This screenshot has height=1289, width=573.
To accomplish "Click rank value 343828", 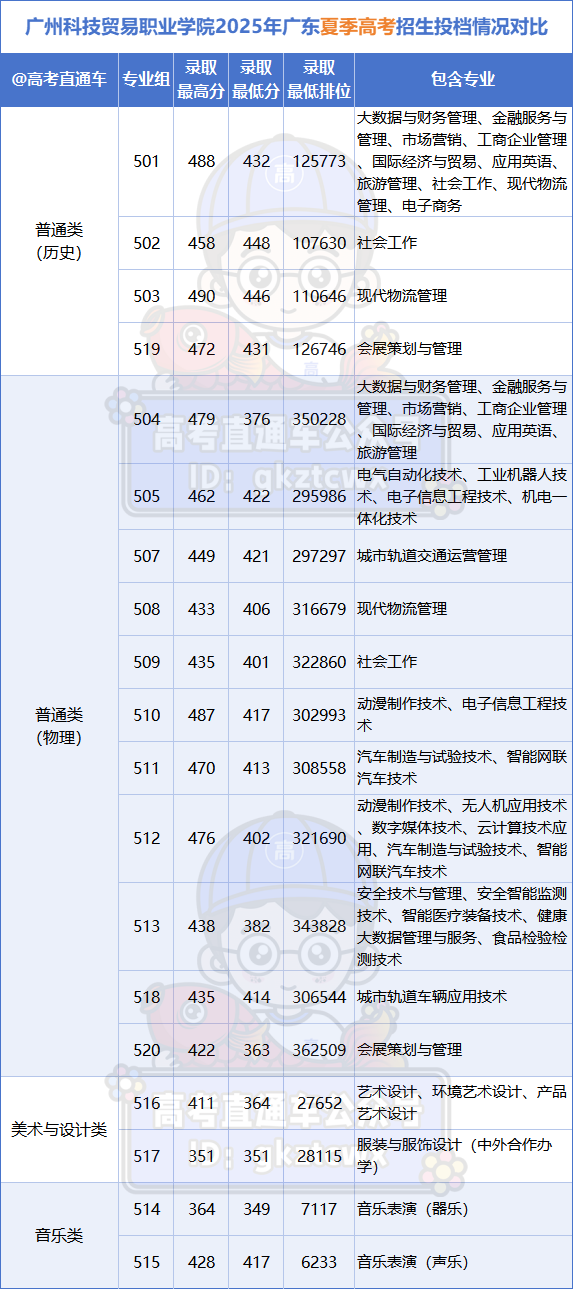I will coord(319,926).
